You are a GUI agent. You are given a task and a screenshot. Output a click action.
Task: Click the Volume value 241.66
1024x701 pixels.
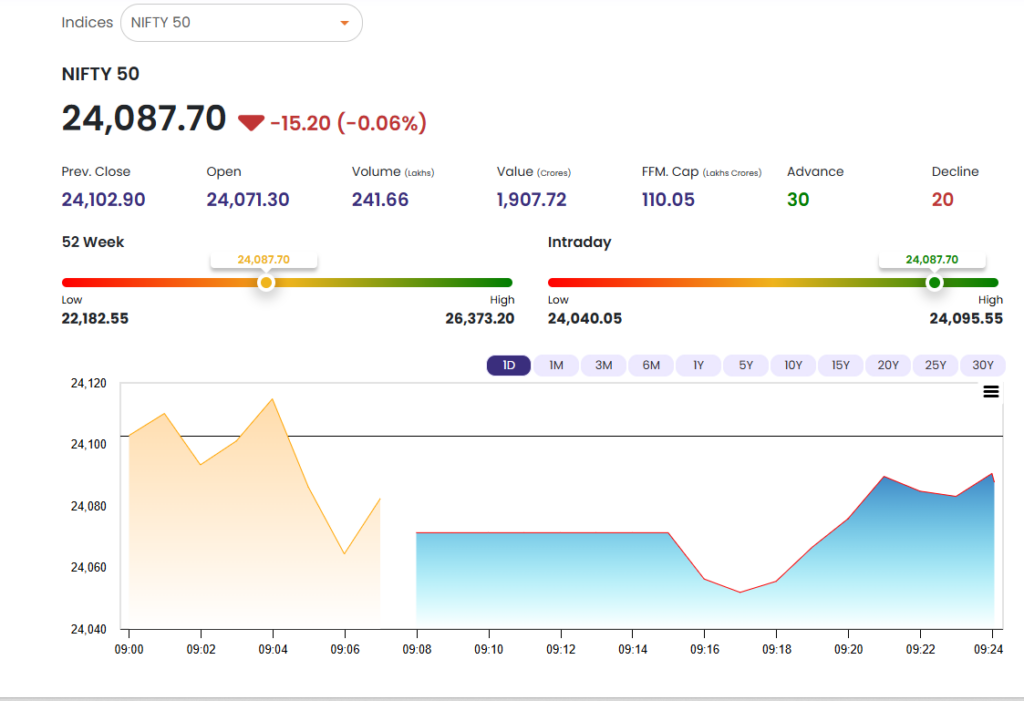pos(380,199)
